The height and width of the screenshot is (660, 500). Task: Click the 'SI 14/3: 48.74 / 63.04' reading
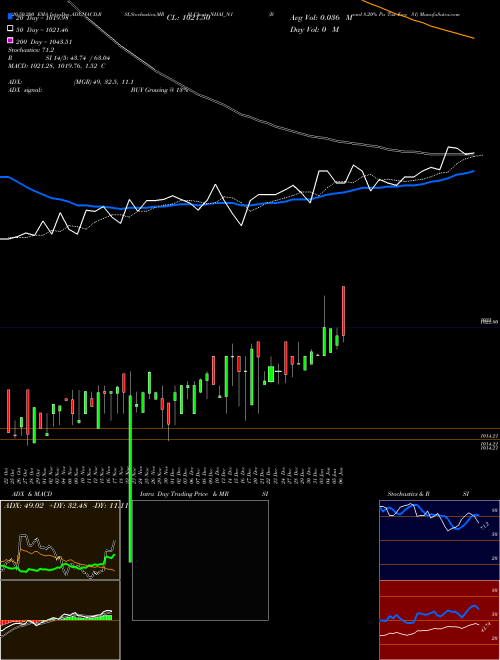click(x=78, y=58)
